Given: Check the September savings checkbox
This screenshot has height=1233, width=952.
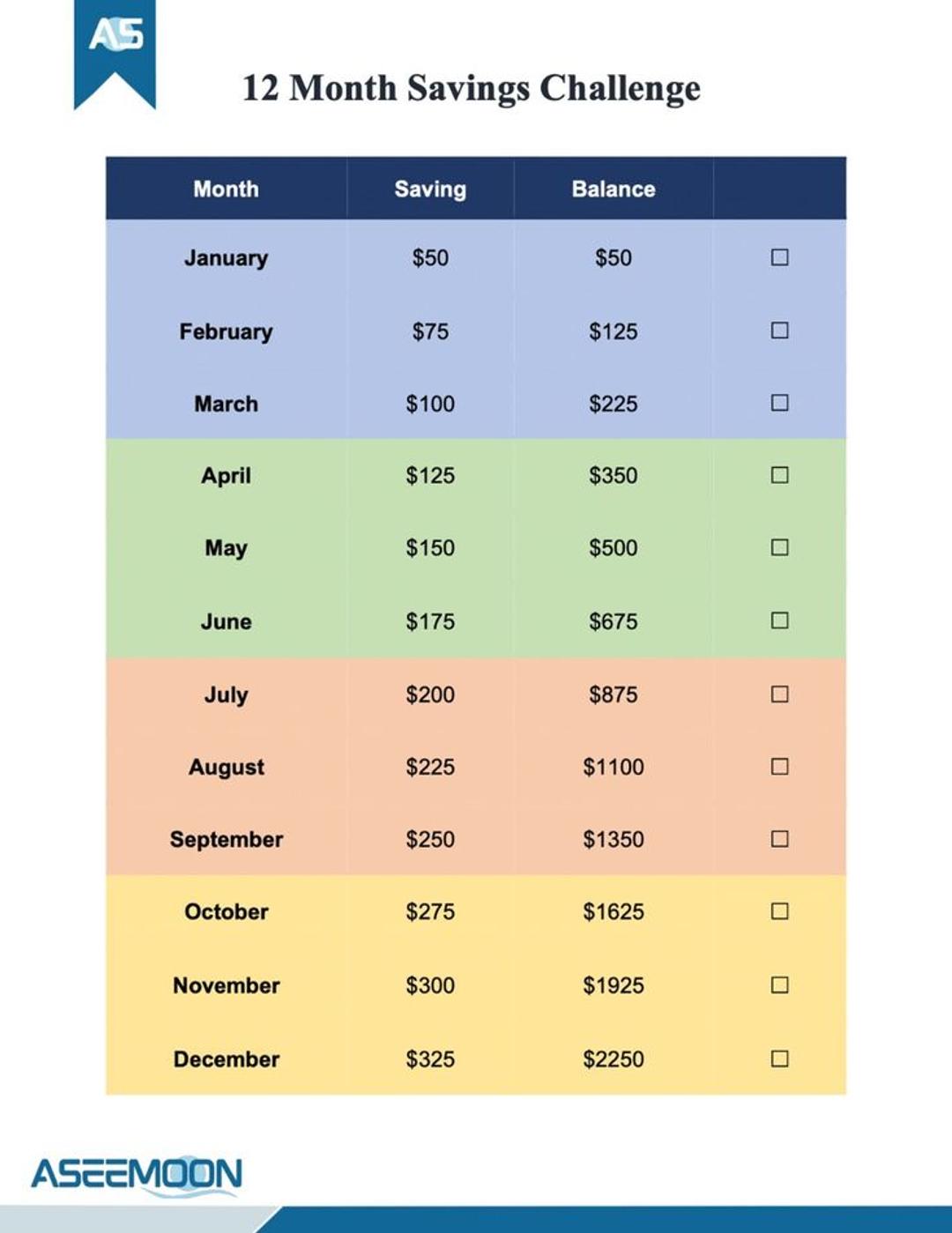Looking at the screenshot, I should tap(779, 839).
